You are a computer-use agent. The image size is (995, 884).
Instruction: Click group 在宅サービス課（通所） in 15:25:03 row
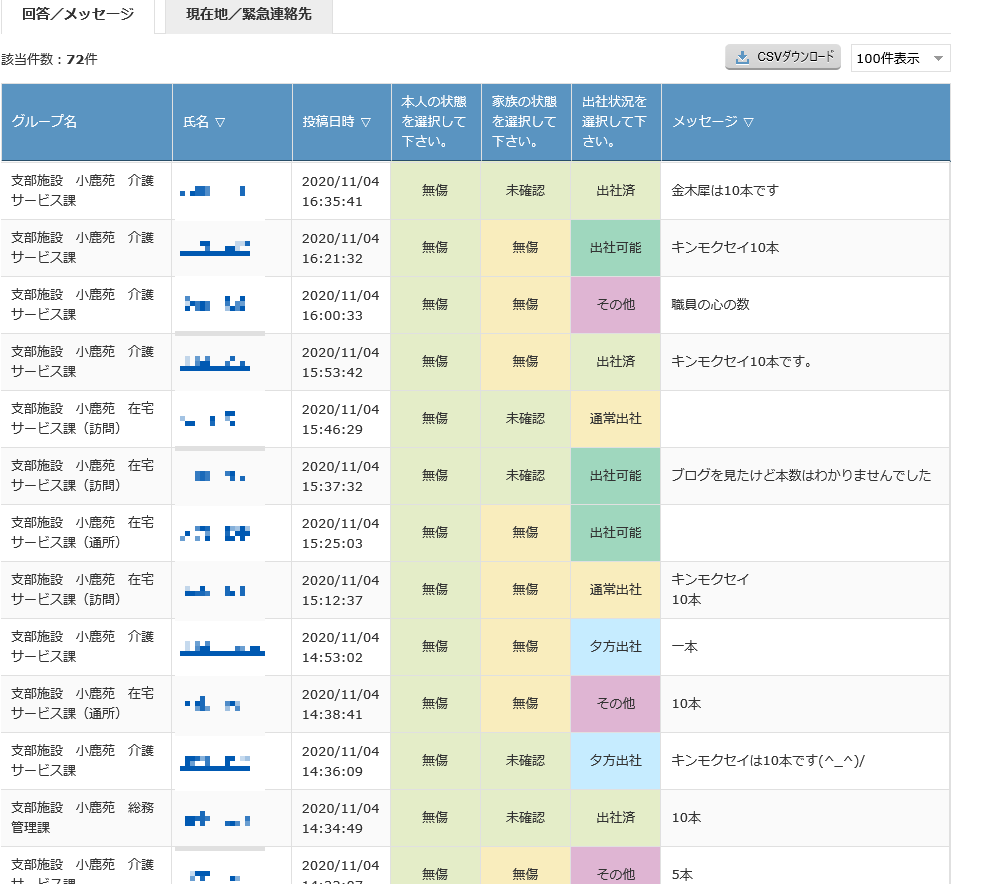[82, 532]
